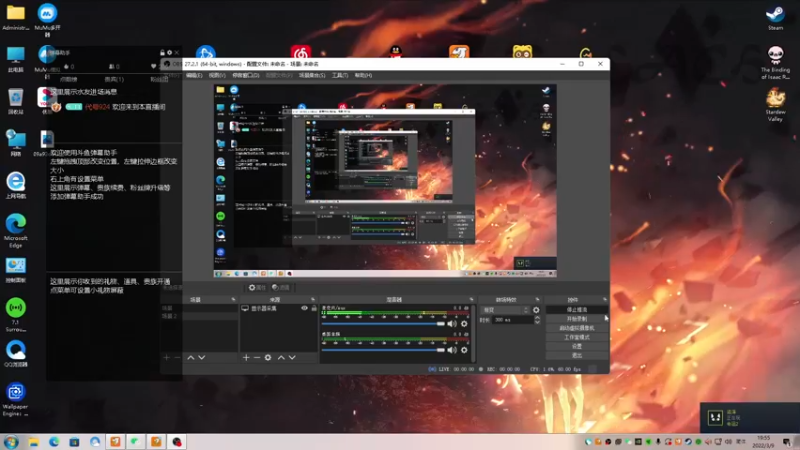Remove selected scene with minus icon

pos(177,358)
